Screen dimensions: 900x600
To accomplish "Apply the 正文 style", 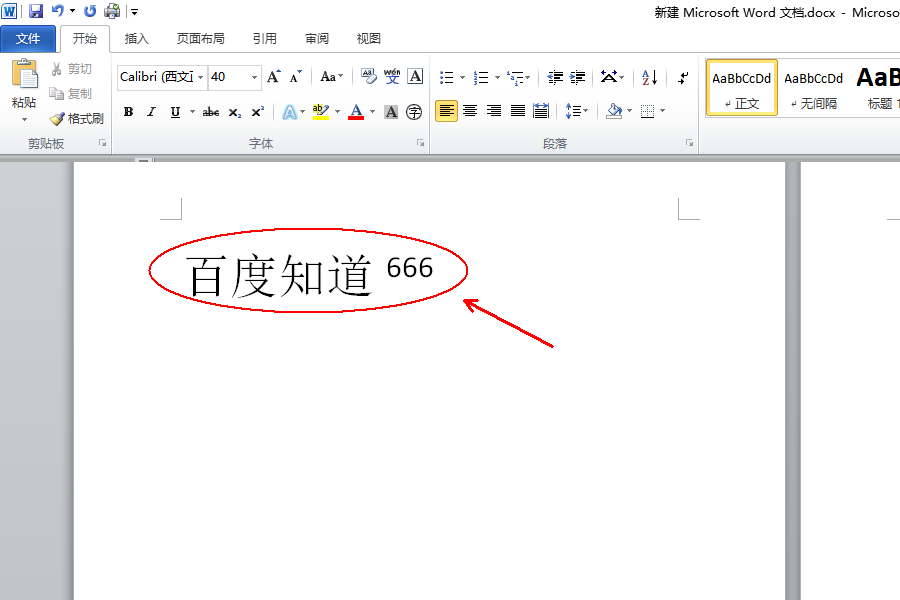I will pyautogui.click(x=742, y=88).
